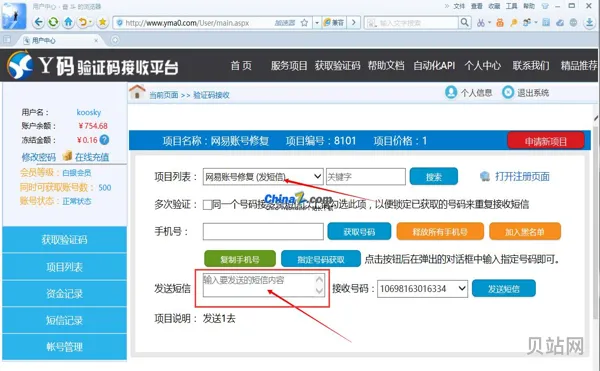Click the 关键字 keyword input
This screenshot has height=371, width=600.
[x=366, y=177]
